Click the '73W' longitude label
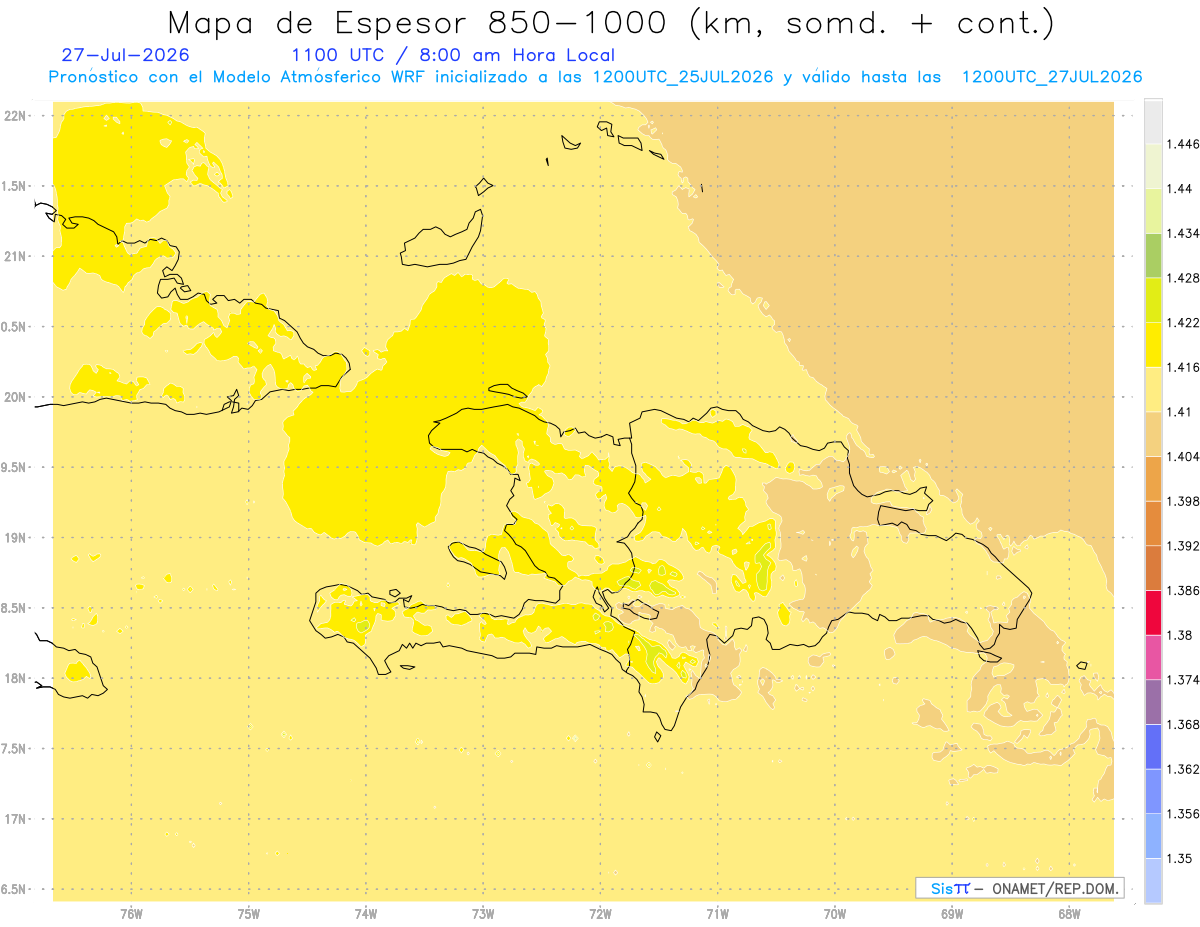 pyautogui.click(x=483, y=914)
